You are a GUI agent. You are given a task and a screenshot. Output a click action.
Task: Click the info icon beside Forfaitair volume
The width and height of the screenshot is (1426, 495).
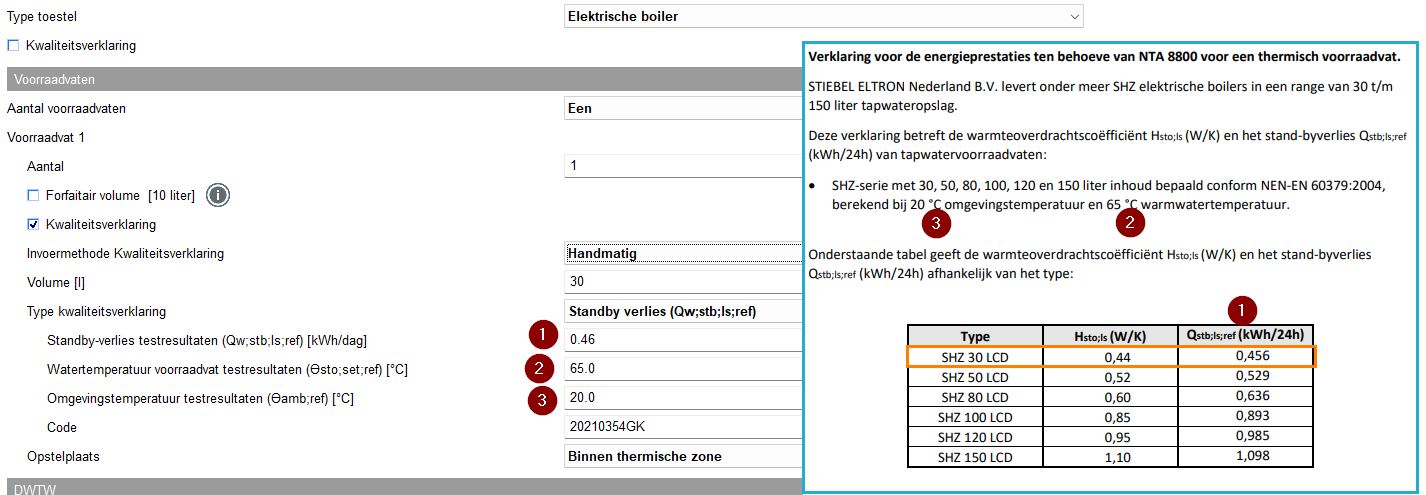(218, 195)
